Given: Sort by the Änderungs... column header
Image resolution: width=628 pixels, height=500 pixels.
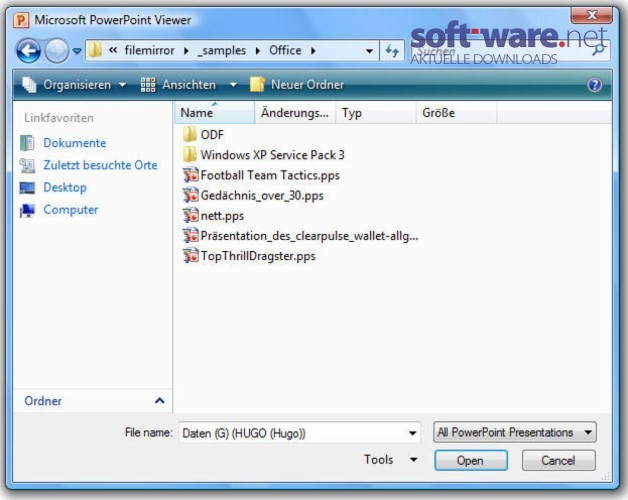Looking at the screenshot, I should pyautogui.click(x=295, y=113).
